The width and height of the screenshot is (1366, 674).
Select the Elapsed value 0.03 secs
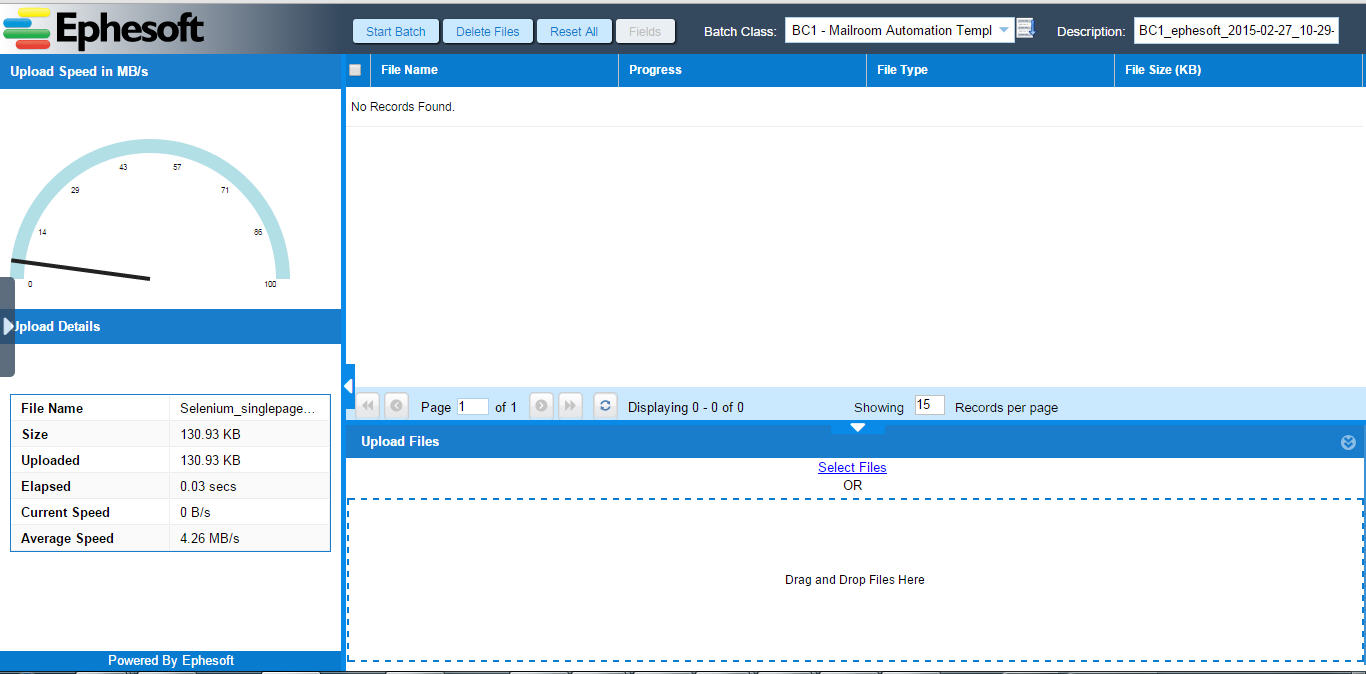208,486
